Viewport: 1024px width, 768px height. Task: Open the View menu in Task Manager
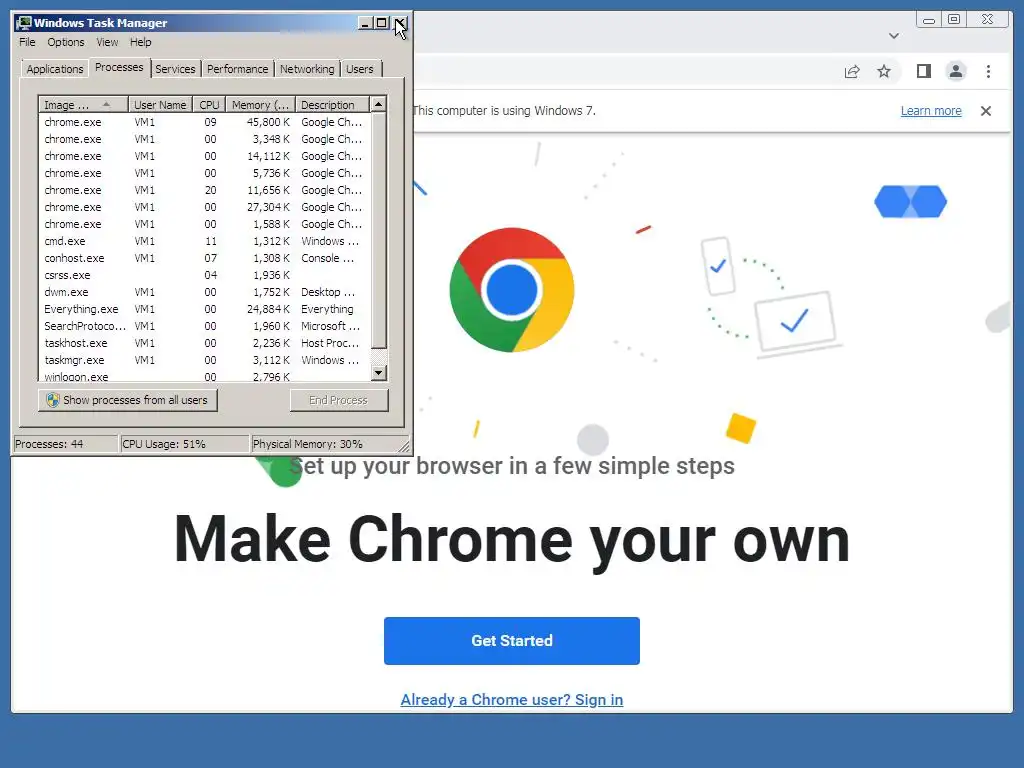107,42
